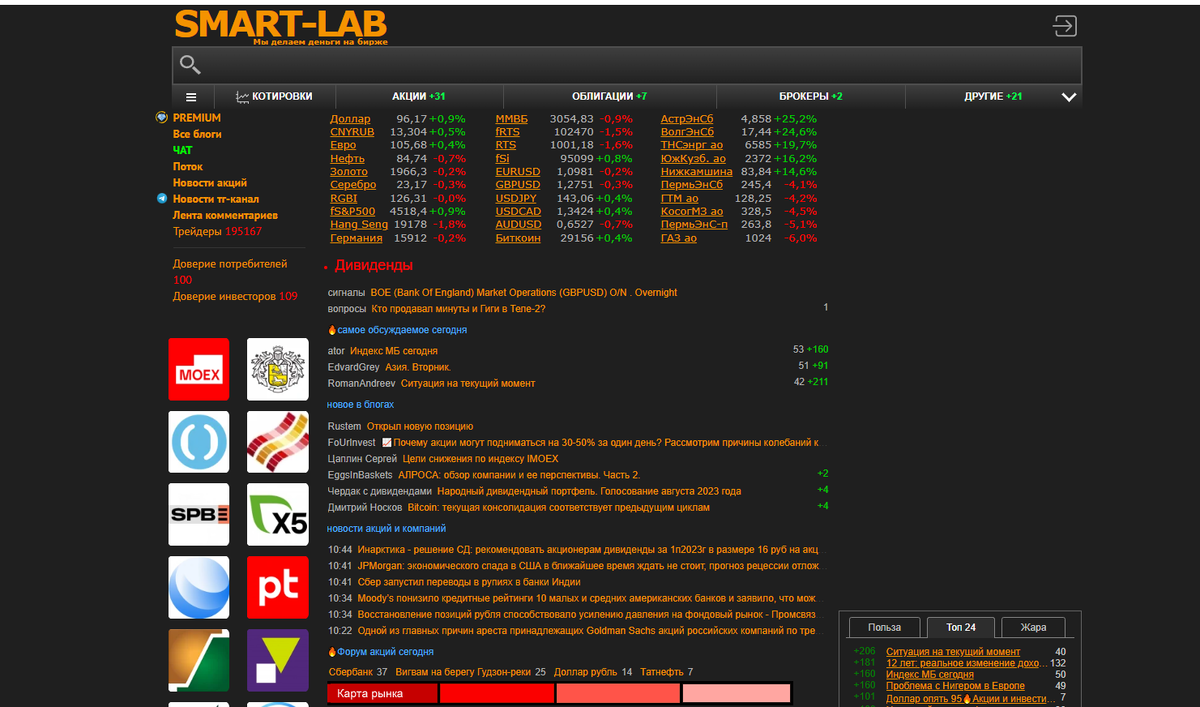Click the ММВБ index link
Viewport: 1200px width, 707px height.
pyautogui.click(x=512, y=119)
